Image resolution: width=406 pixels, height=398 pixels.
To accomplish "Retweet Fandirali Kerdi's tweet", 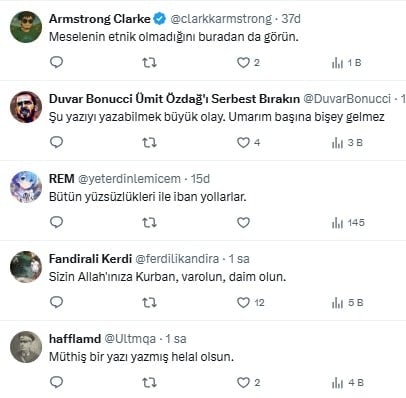I will point(149,303).
